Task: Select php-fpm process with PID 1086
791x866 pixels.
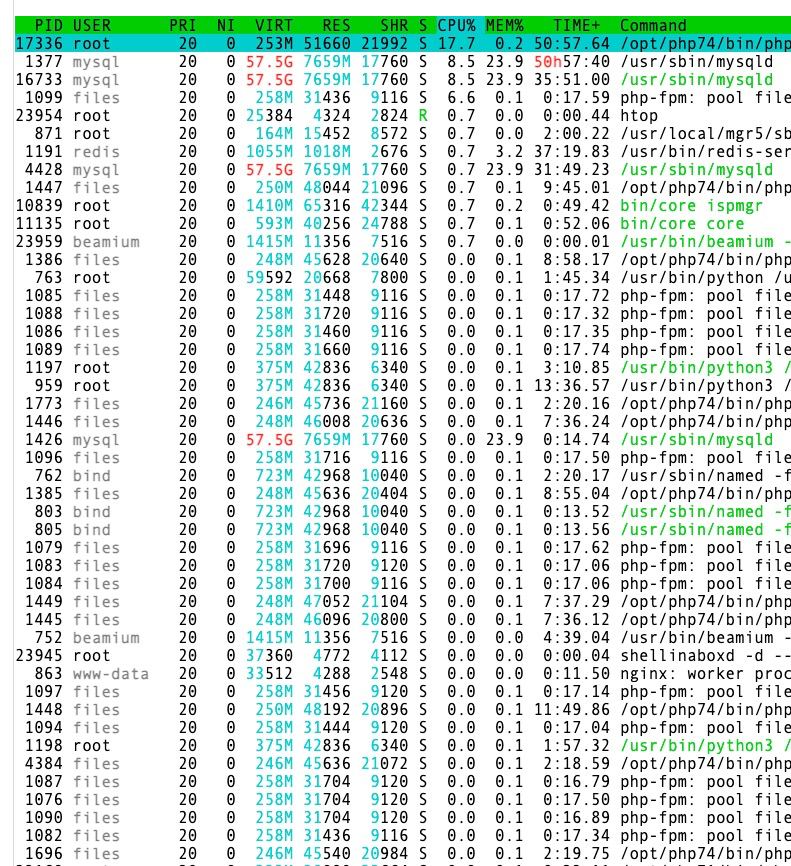Action: (x=403, y=331)
